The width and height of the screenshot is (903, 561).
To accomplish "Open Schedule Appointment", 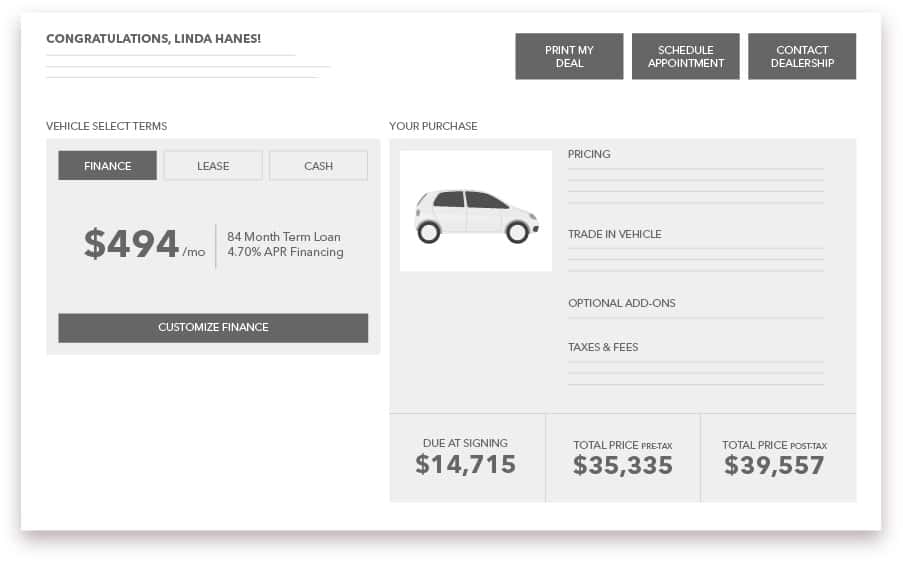I will (685, 56).
